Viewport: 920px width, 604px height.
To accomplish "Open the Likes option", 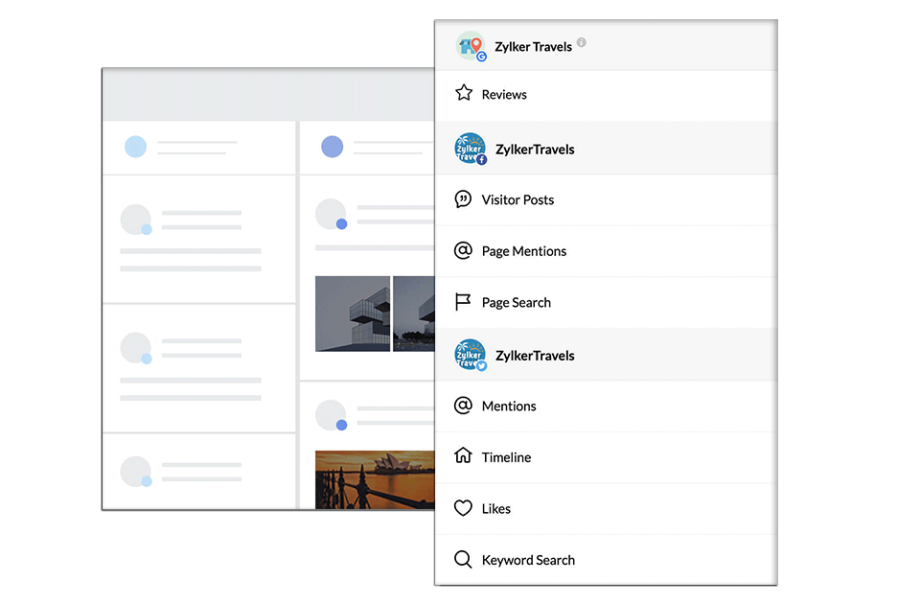I will click(x=606, y=509).
